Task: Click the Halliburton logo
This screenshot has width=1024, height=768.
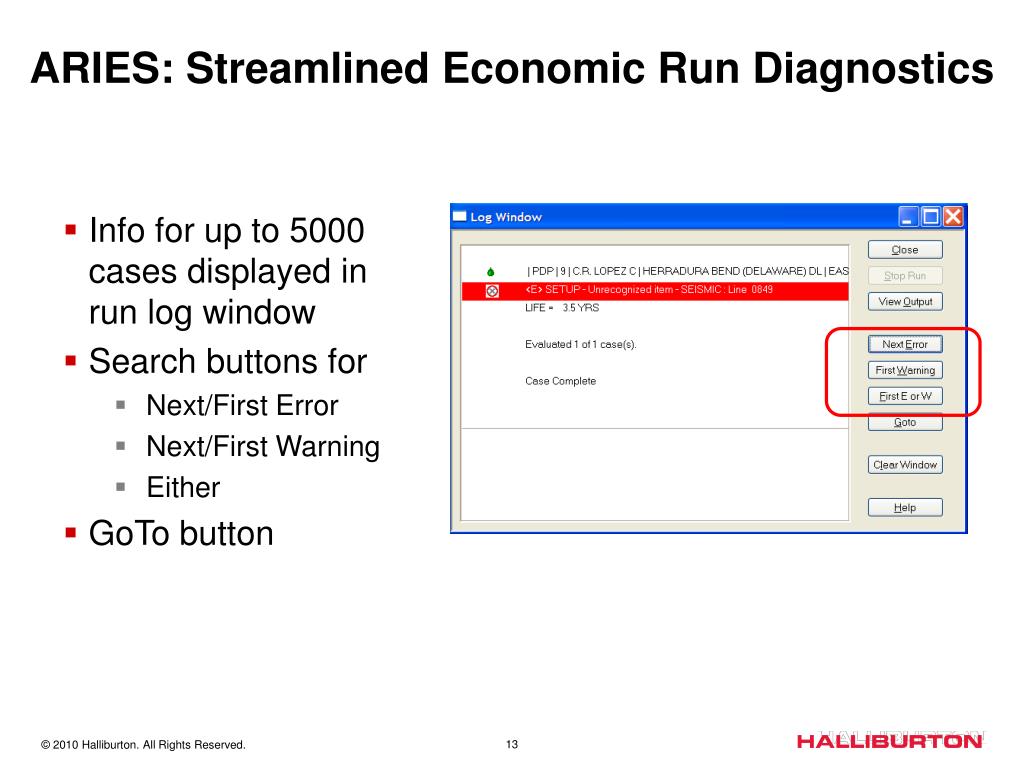Action: (x=889, y=741)
